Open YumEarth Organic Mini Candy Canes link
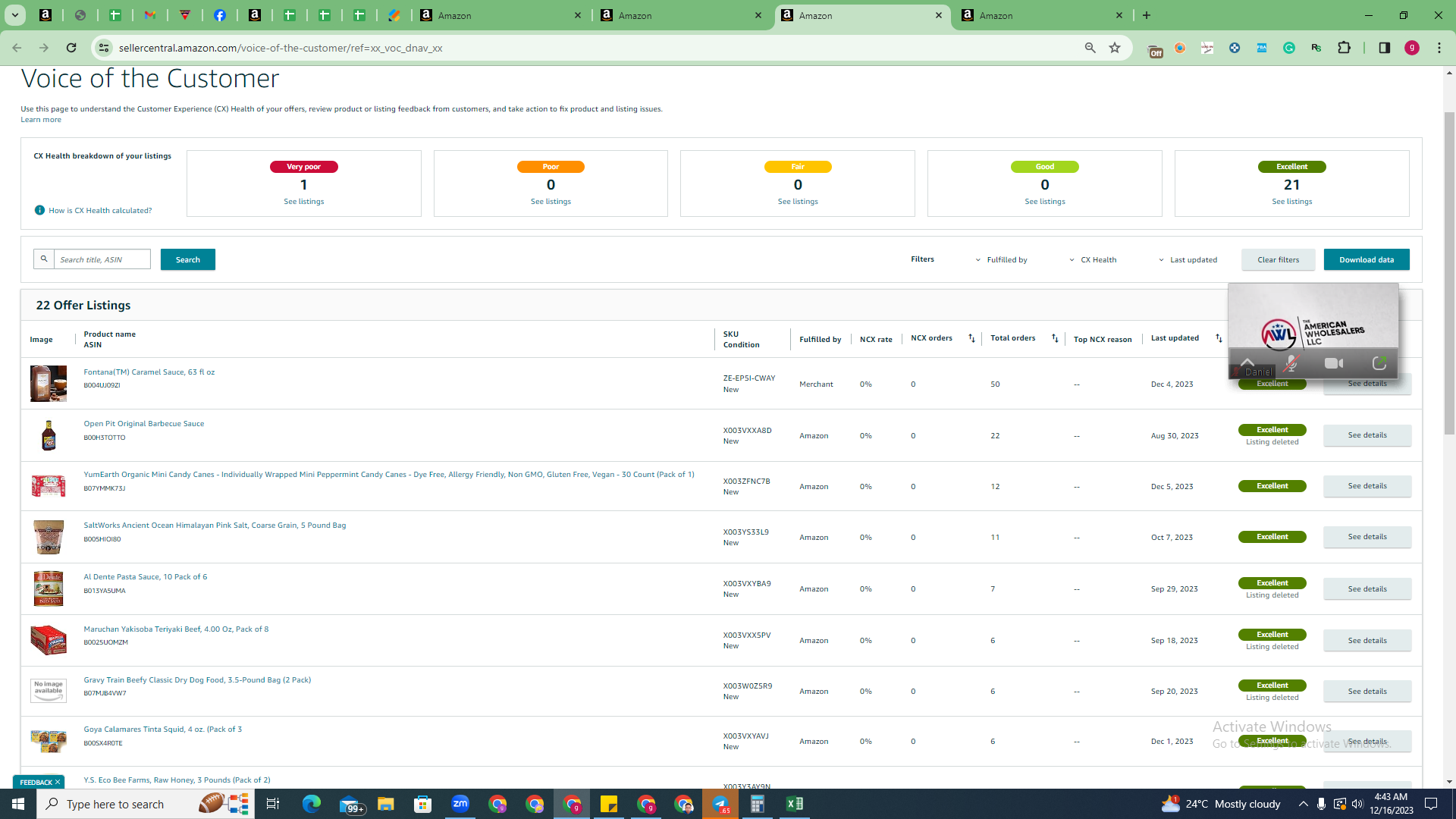The width and height of the screenshot is (1456, 819). [389, 475]
